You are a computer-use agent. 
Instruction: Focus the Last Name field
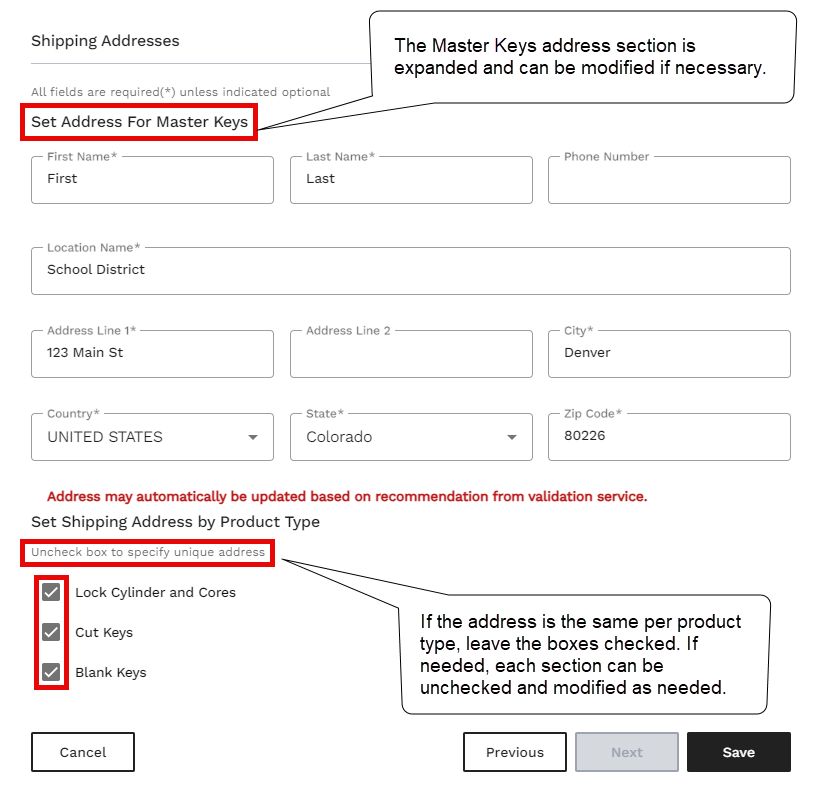(x=411, y=180)
